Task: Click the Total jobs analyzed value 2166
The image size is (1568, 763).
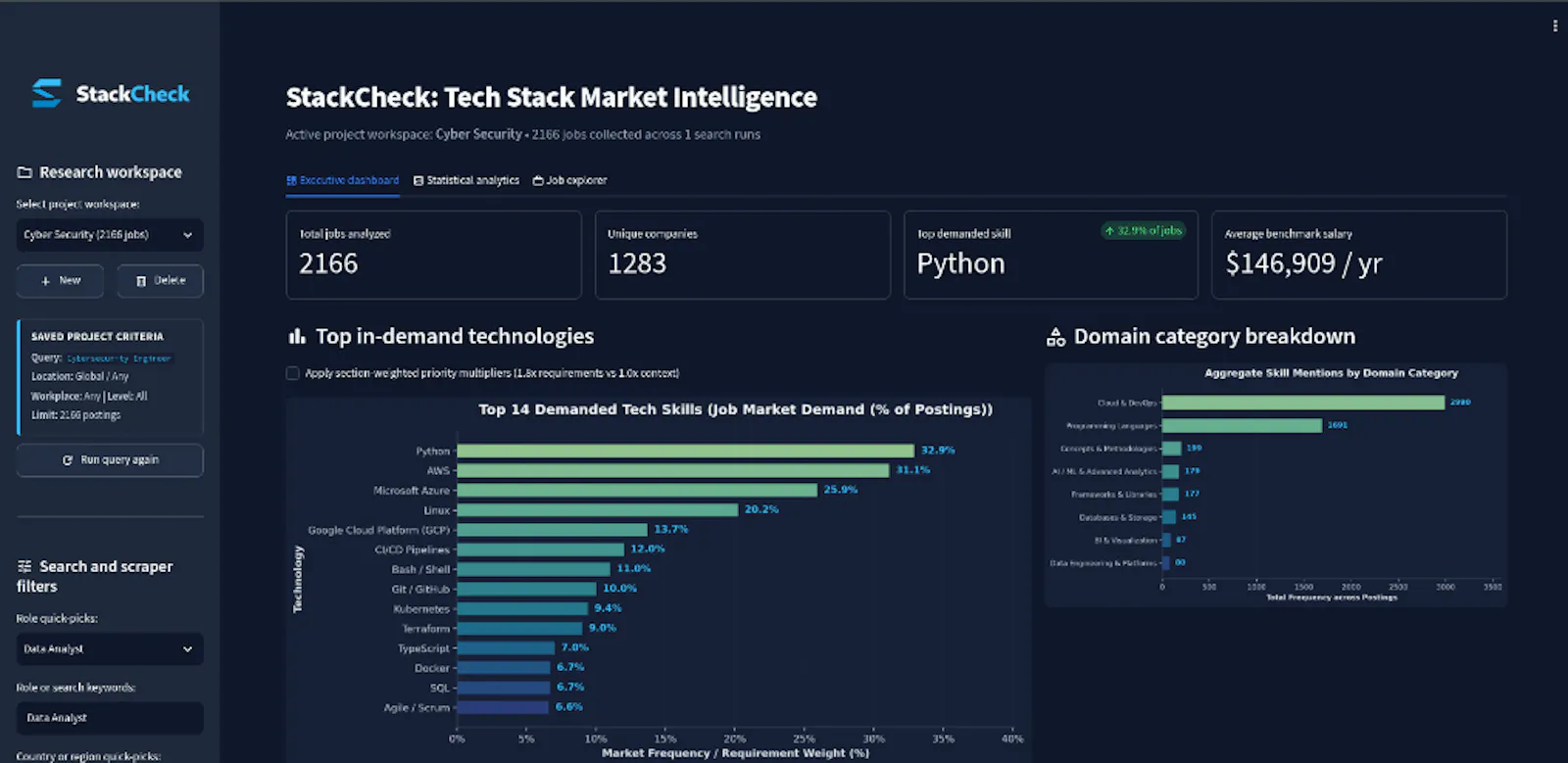Action: coord(328,263)
